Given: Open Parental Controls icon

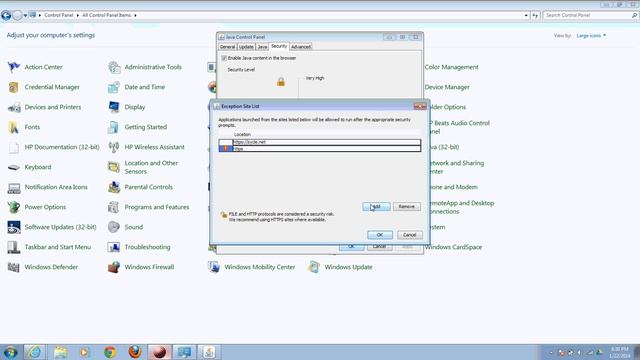Looking at the screenshot, I should click(x=114, y=187).
